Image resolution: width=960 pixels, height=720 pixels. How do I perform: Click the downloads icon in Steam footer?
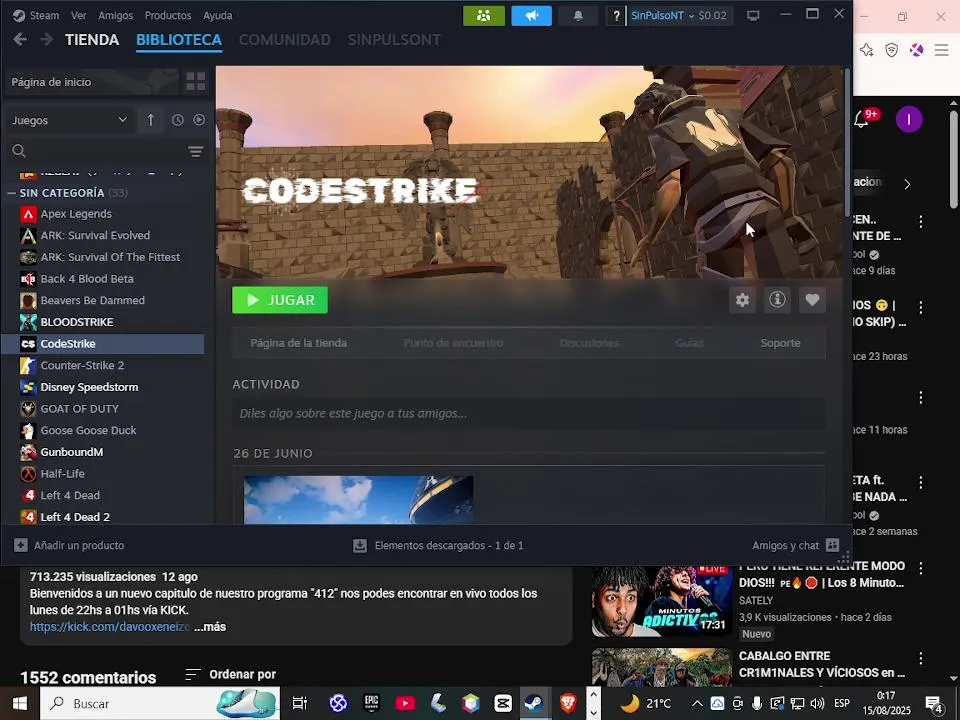tap(360, 546)
